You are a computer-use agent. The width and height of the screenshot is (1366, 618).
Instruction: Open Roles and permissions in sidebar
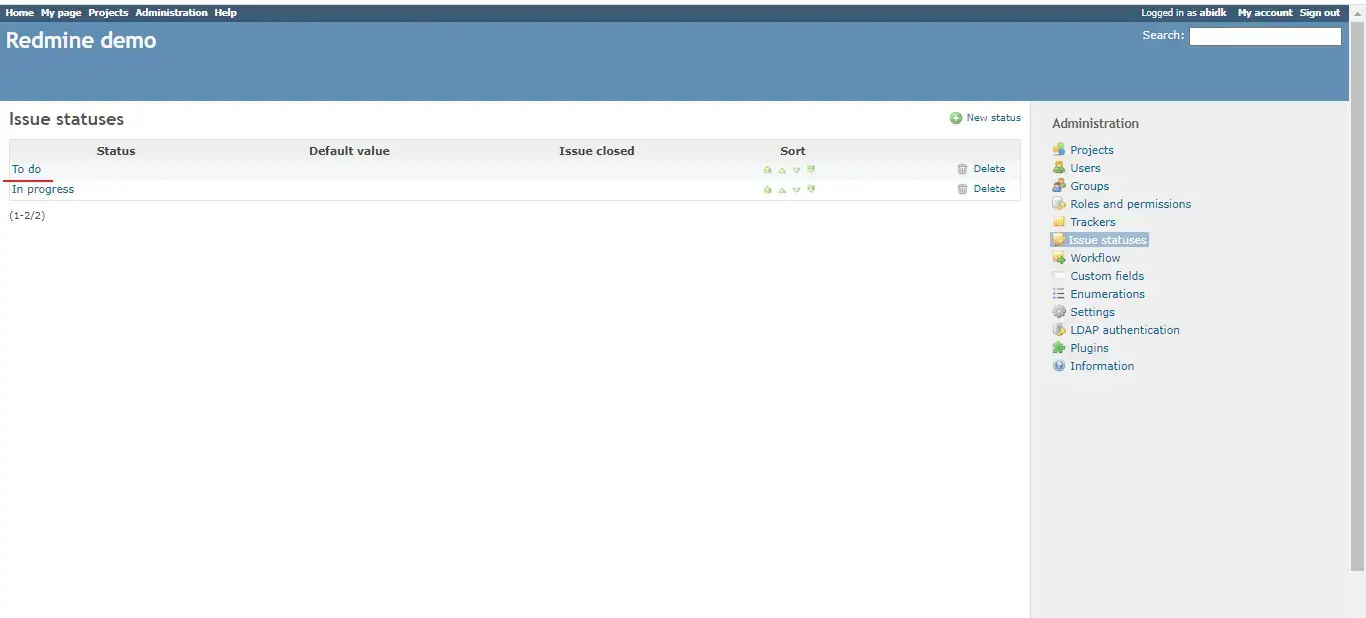click(1130, 204)
